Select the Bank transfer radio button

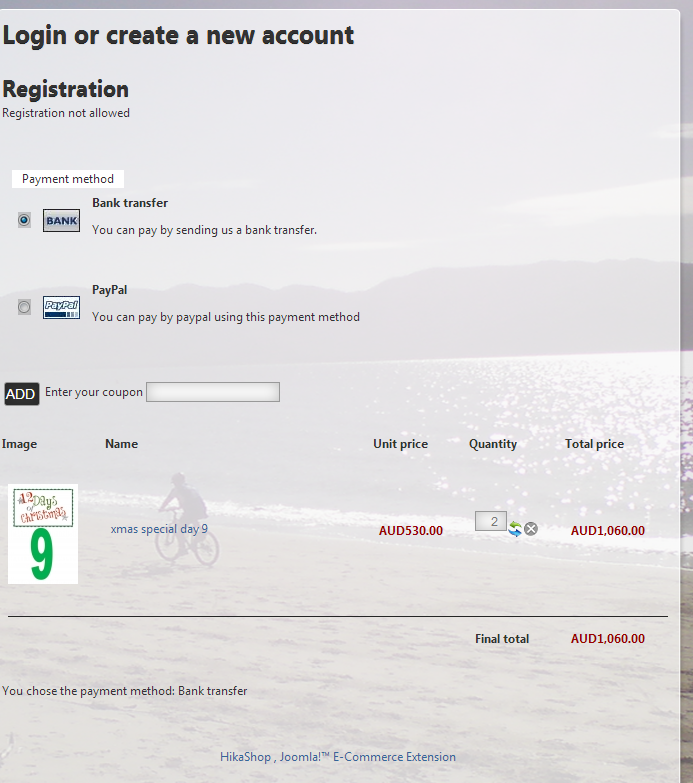coord(24,220)
